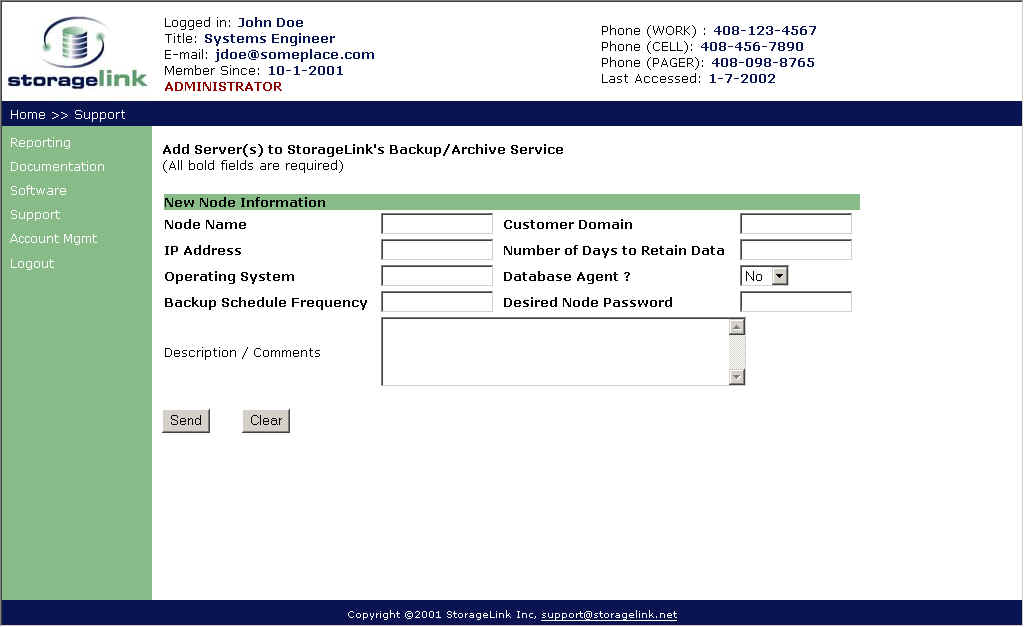Click the New Node Information section header
Image resolution: width=1024 pixels, height=627 pixels.
click(x=511, y=202)
